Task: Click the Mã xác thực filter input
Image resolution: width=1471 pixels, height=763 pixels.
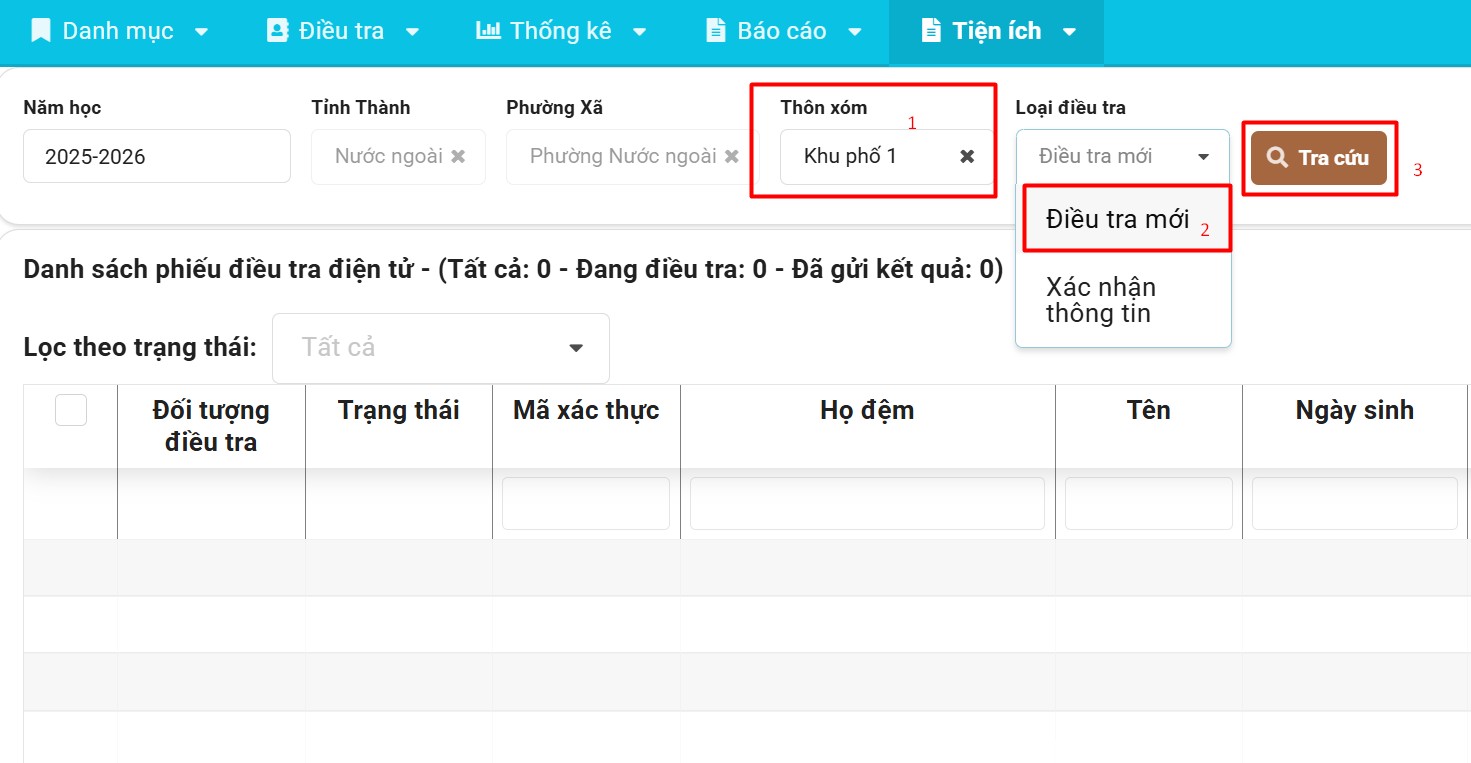Action: (586, 503)
